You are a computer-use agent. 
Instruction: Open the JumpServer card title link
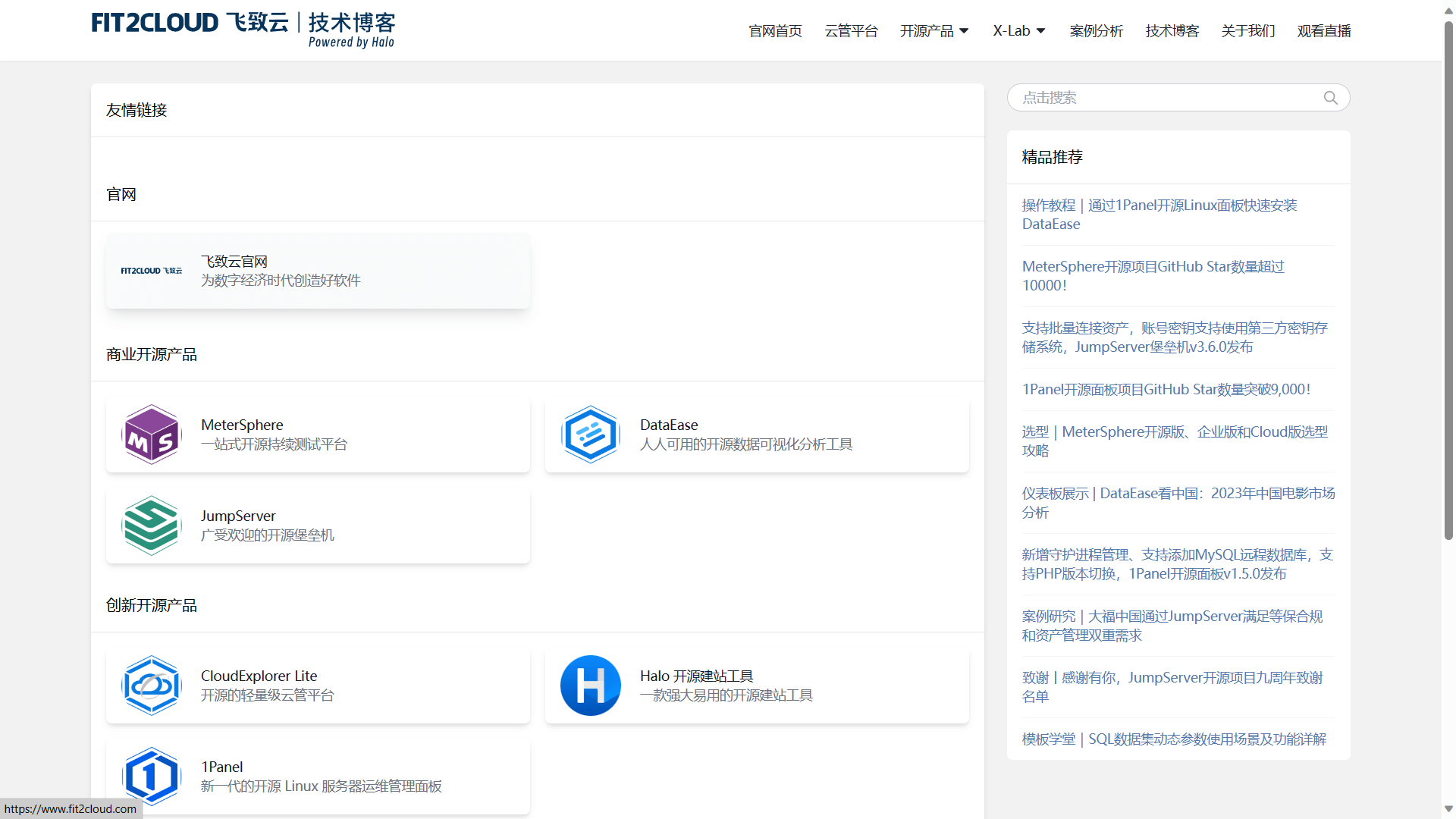point(238,516)
